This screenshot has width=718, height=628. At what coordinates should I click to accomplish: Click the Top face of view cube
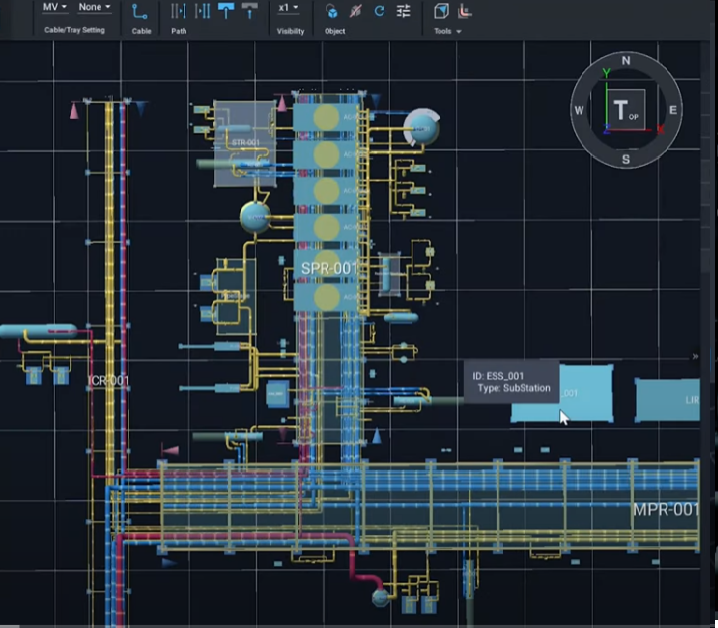[626, 110]
